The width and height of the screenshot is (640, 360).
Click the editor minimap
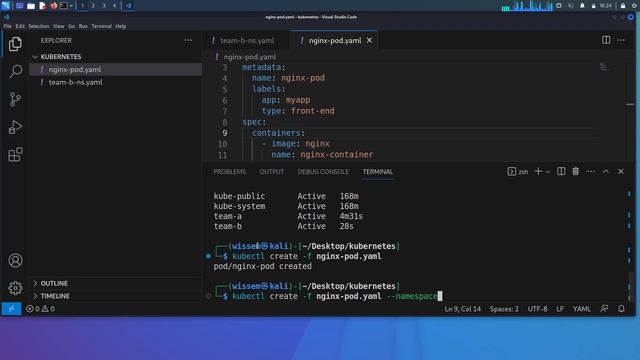(603, 67)
